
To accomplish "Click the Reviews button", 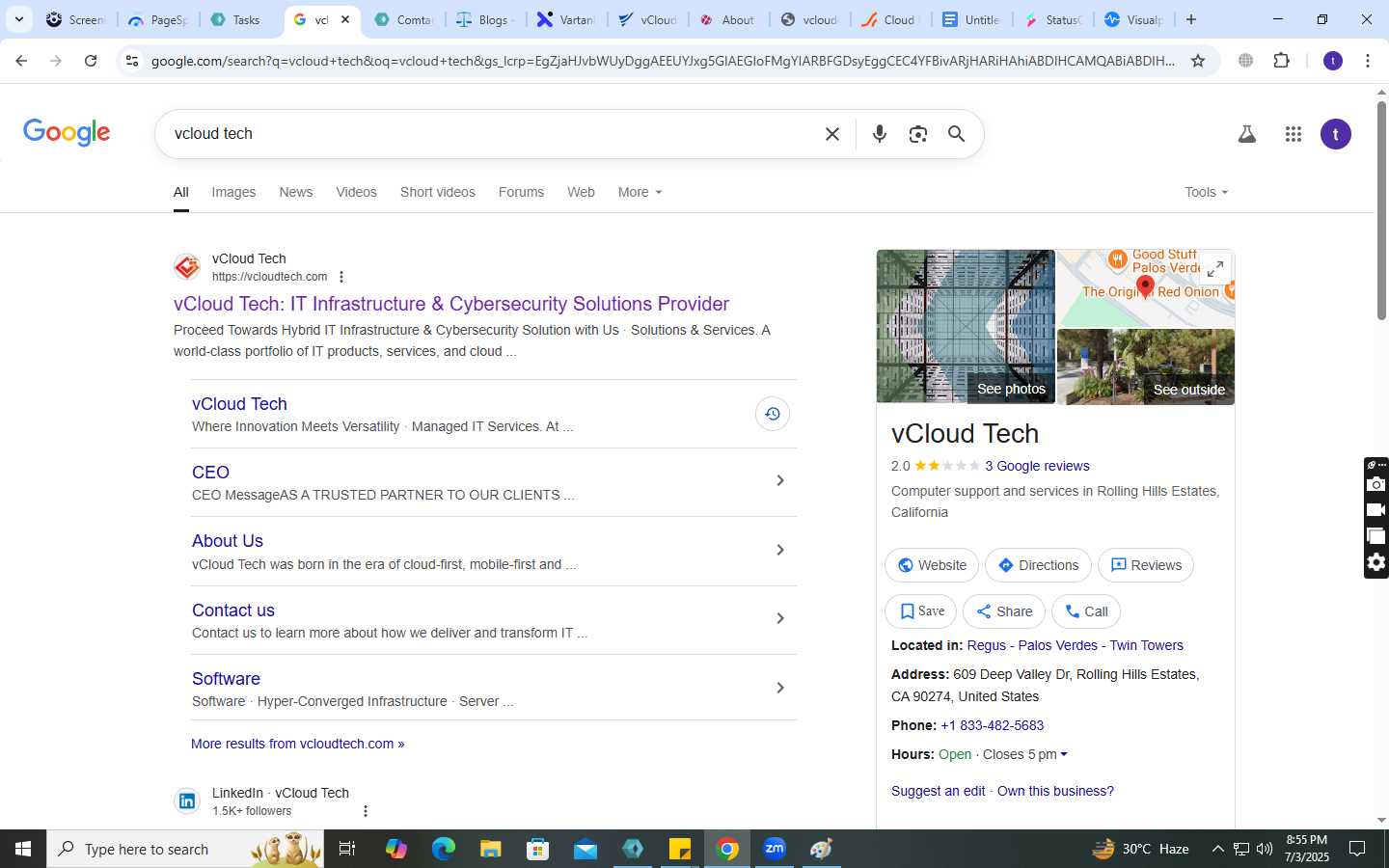I will coord(1146,565).
